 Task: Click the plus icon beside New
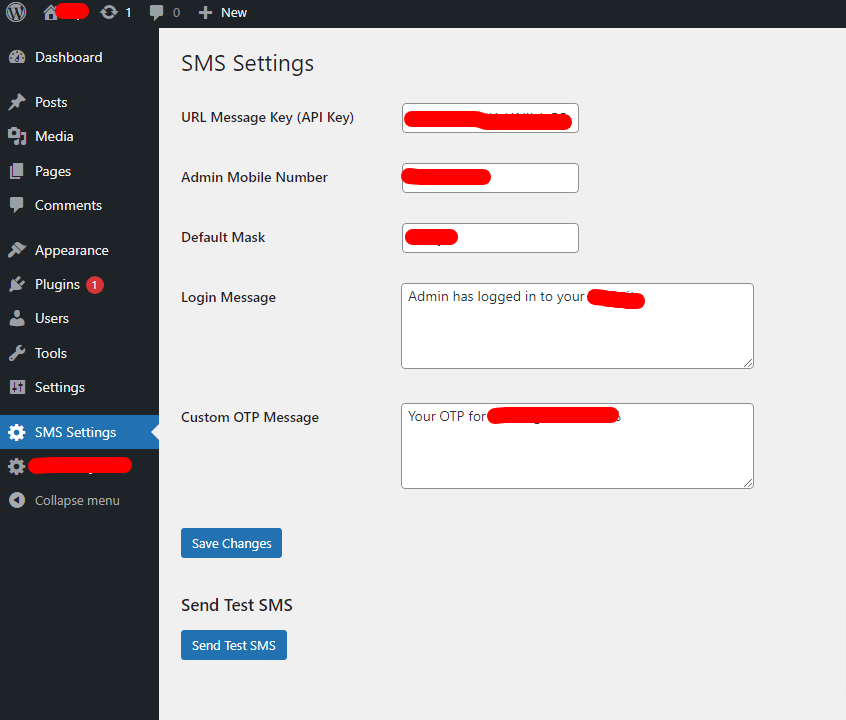[205, 12]
